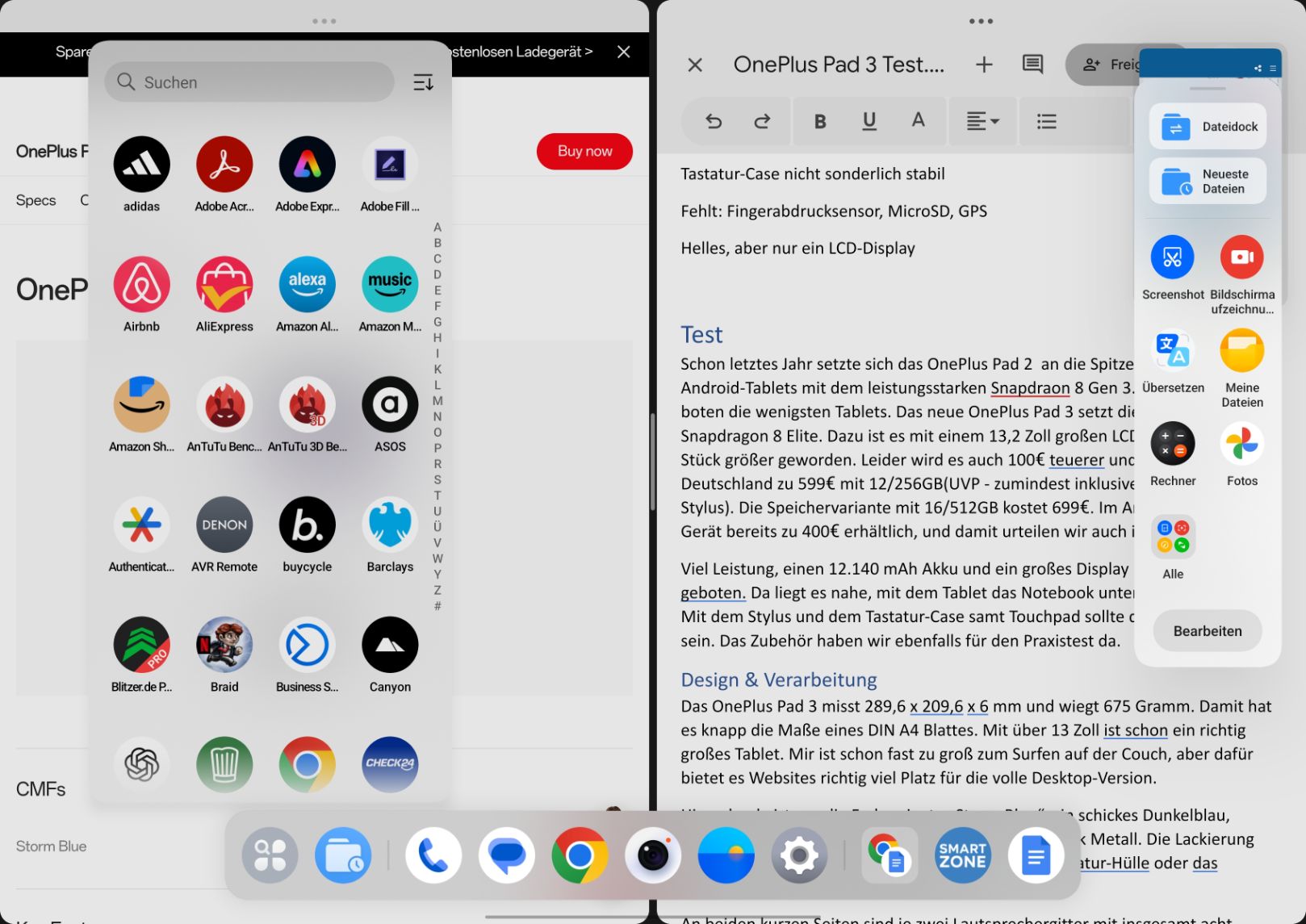Expand the Alle apps folder in sidebar
Image resolution: width=1306 pixels, height=924 pixels.
tap(1173, 537)
